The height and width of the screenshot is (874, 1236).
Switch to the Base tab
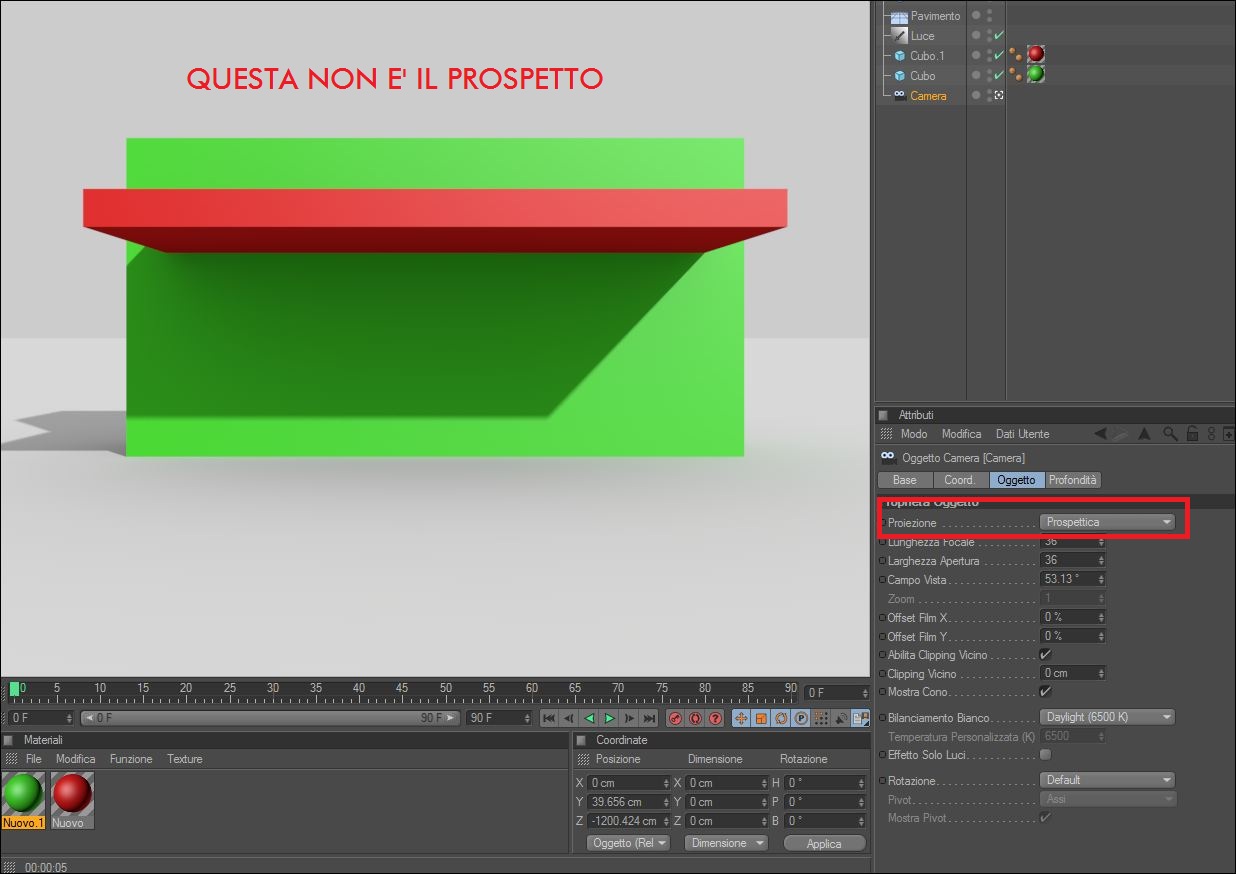pyautogui.click(x=904, y=480)
